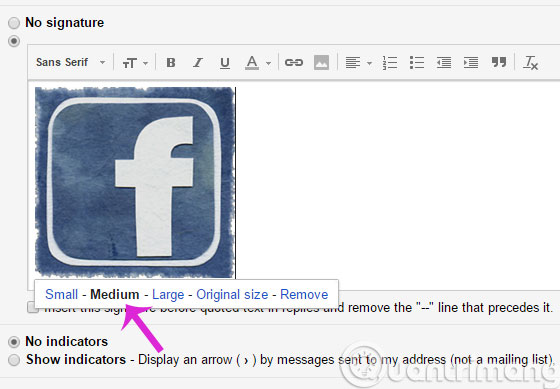560x389 pixels.
Task: Decrease indent of signature text
Action: pos(444,63)
